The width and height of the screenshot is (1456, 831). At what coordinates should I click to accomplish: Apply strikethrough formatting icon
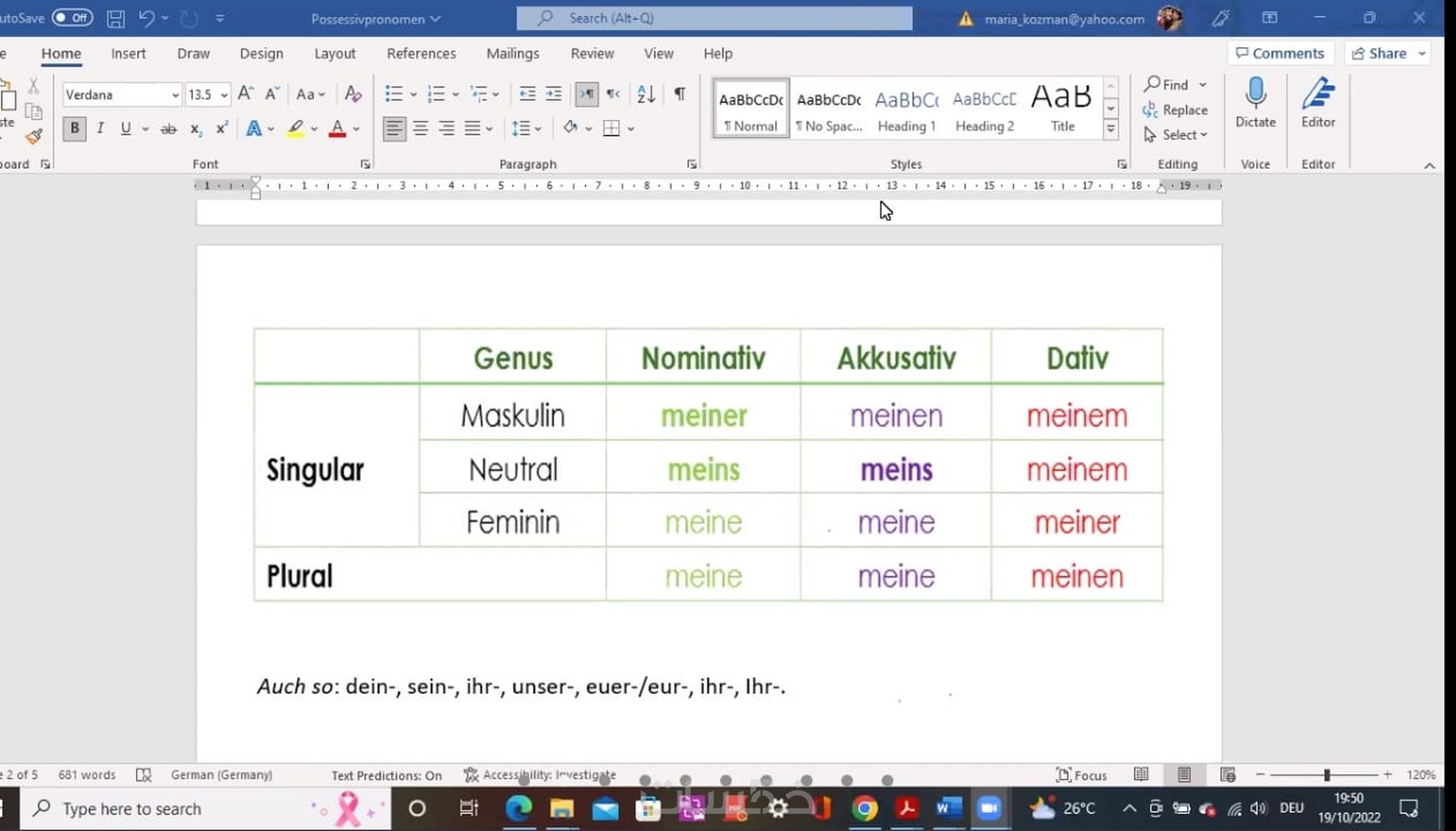(x=169, y=129)
